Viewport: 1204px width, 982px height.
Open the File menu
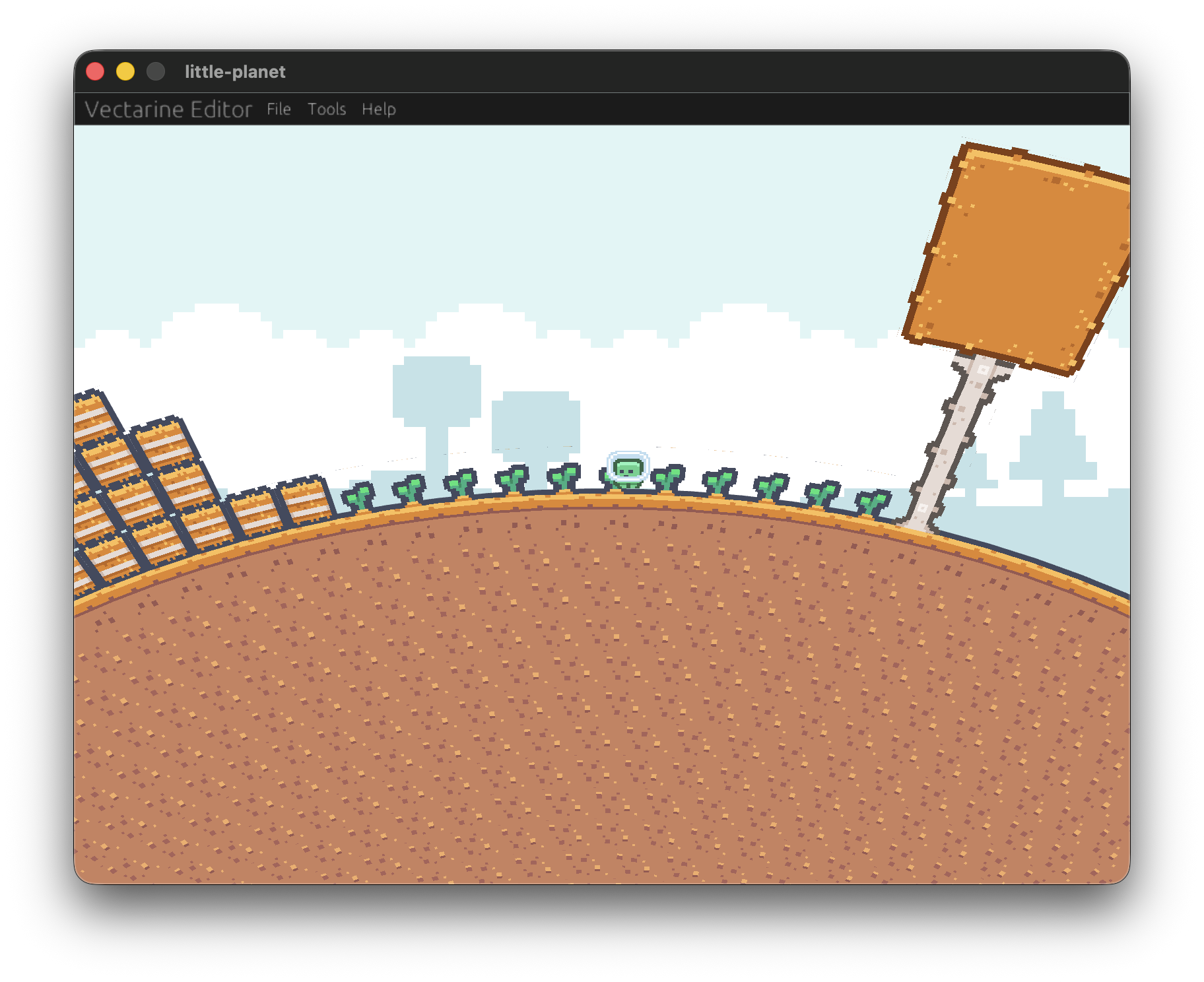coord(279,109)
